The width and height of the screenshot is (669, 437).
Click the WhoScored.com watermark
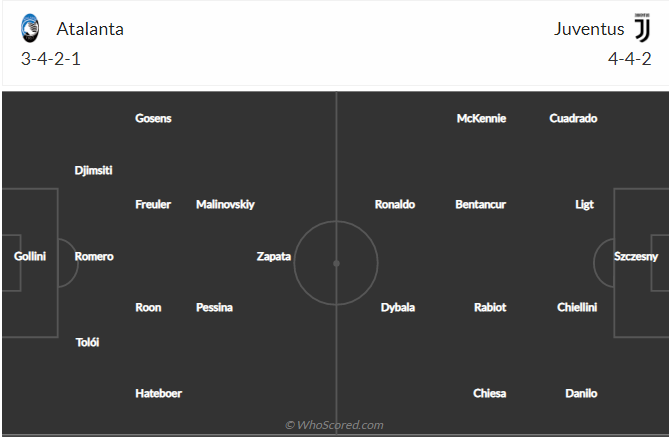click(334, 425)
